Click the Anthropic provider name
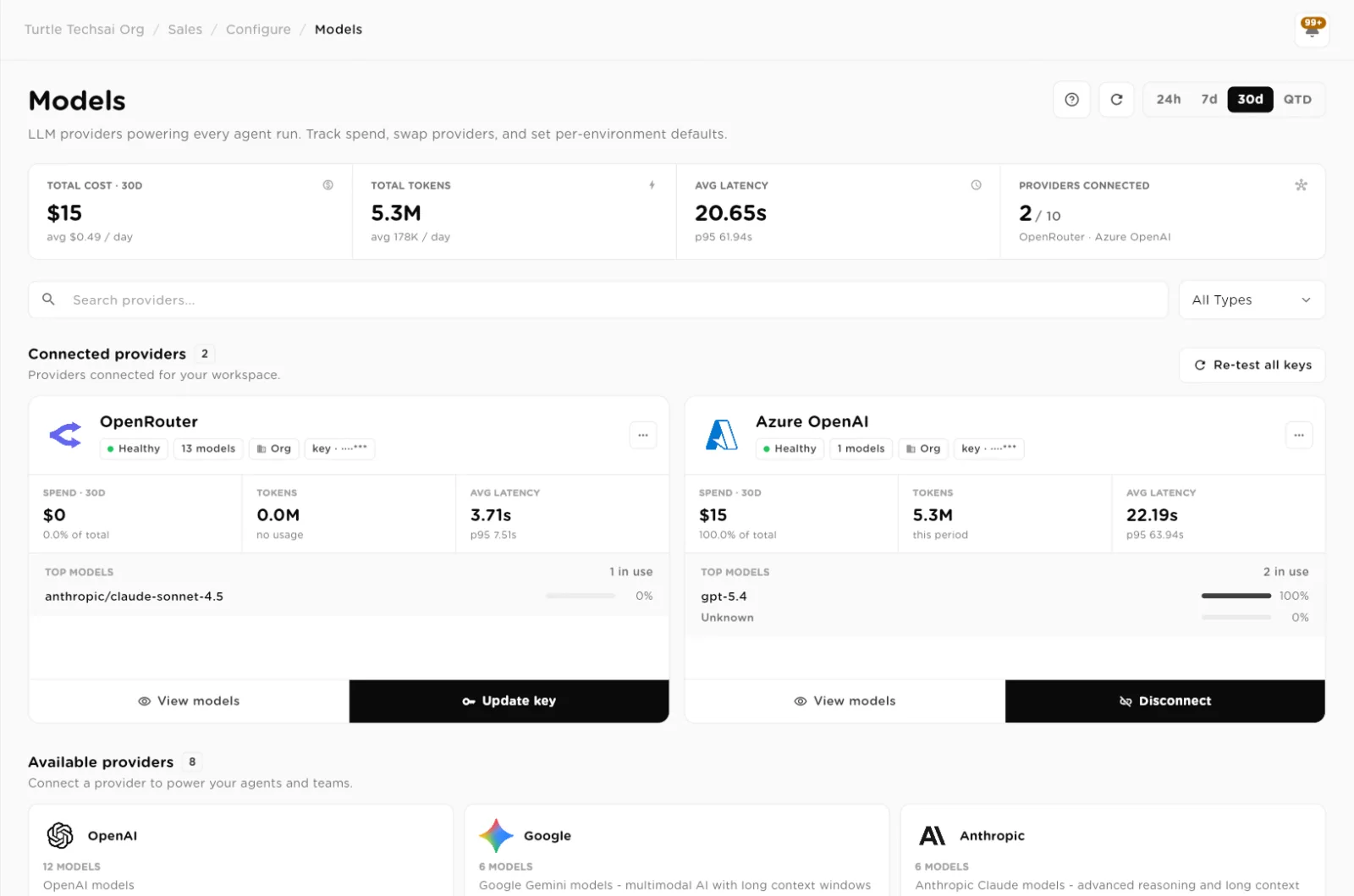1354x896 pixels. coord(992,835)
